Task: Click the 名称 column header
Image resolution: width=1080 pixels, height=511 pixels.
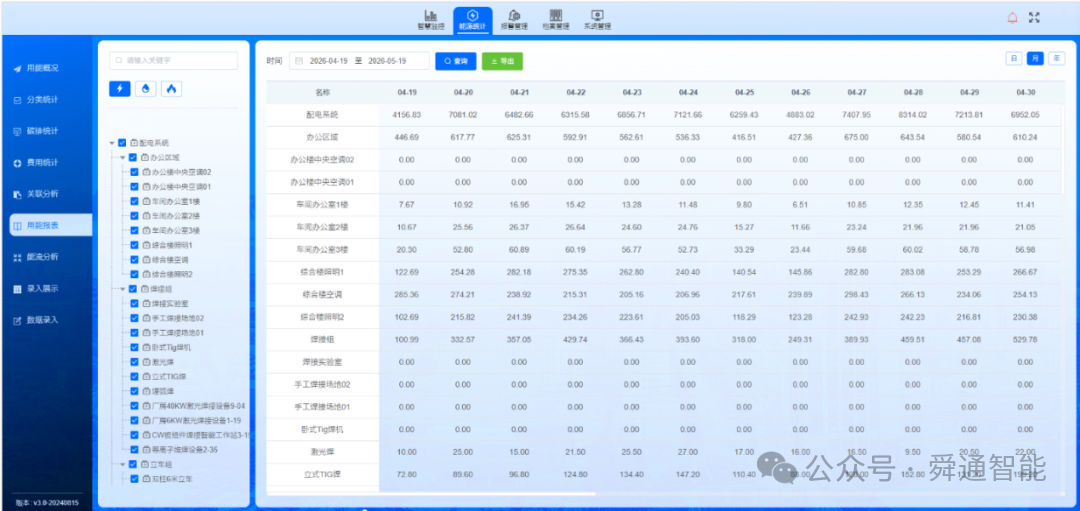Action: click(322, 92)
